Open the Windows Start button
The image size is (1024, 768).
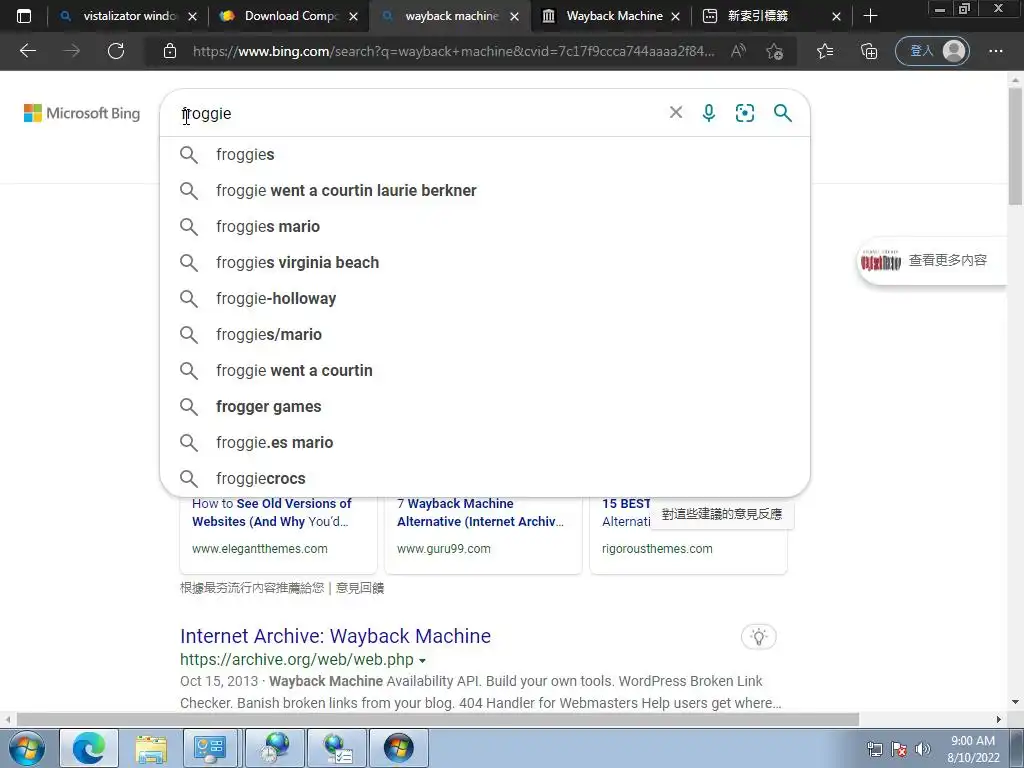[x=26, y=748]
